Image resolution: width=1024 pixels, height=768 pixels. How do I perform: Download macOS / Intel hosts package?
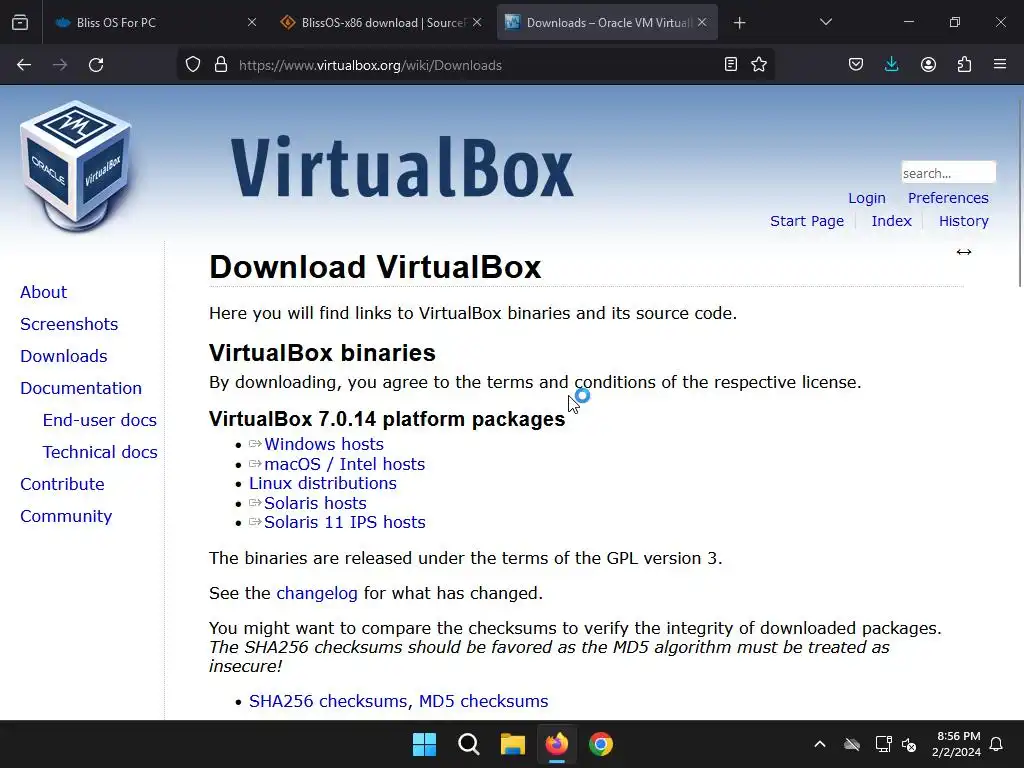tap(344, 464)
